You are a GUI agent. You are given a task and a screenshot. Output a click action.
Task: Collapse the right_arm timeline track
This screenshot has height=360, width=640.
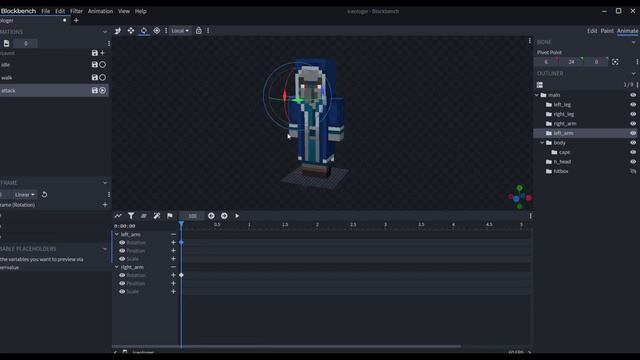117,267
